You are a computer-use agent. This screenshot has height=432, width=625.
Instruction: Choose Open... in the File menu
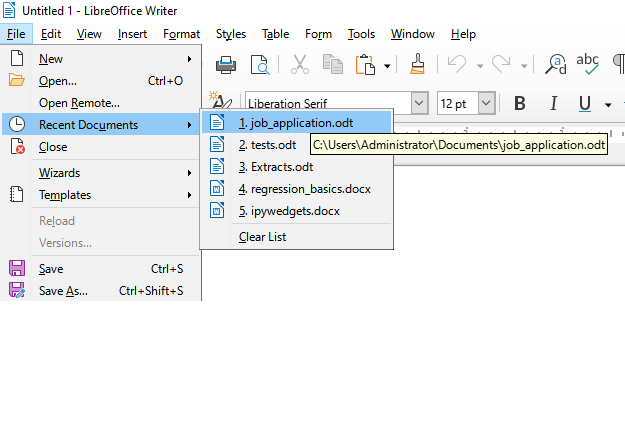[101, 81]
